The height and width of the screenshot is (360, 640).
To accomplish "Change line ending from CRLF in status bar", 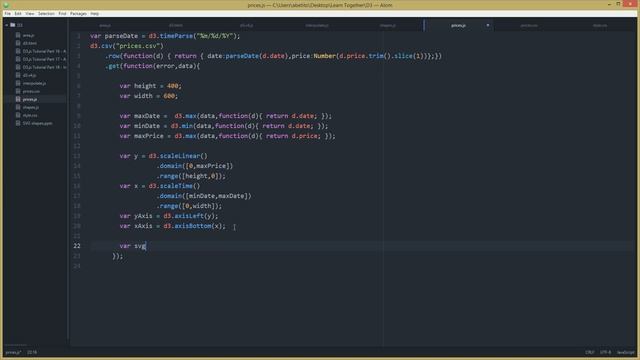I will point(590,352).
